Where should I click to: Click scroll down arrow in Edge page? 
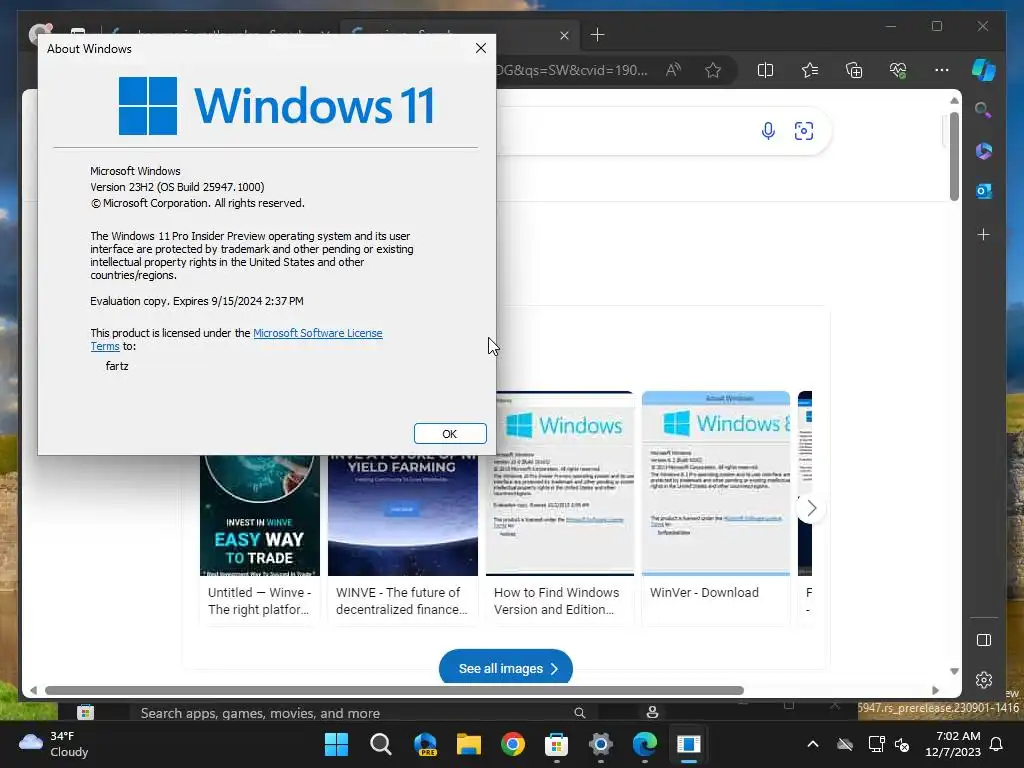(x=954, y=671)
